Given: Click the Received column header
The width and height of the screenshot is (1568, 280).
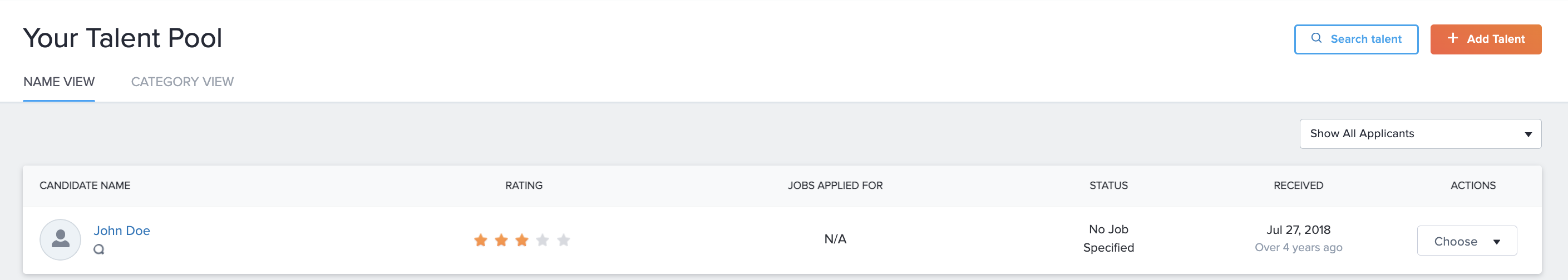Looking at the screenshot, I should [1298, 186].
